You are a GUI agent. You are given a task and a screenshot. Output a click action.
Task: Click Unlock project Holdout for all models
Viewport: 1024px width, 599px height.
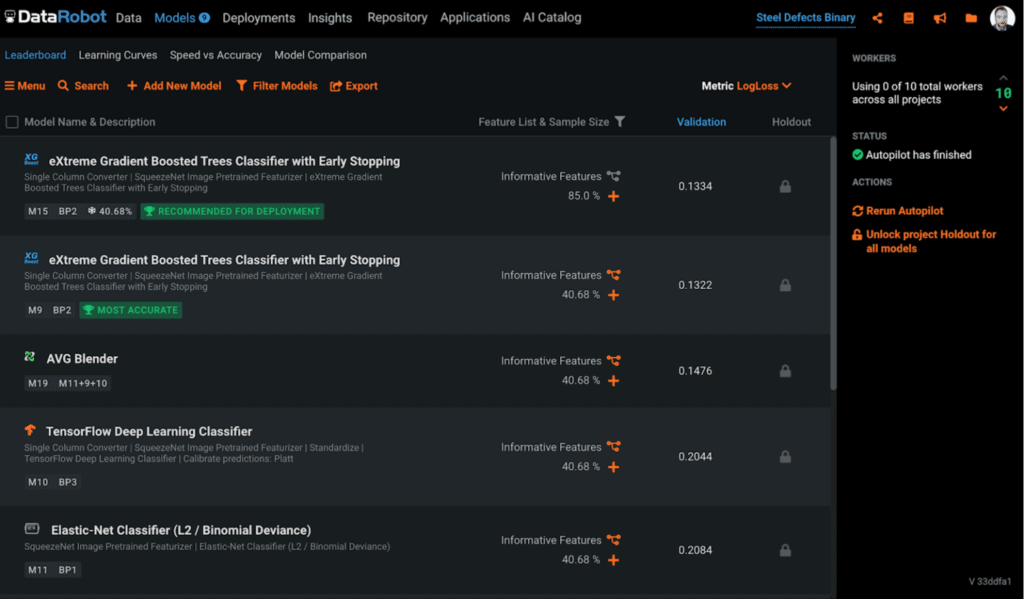pyautogui.click(x=925, y=241)
